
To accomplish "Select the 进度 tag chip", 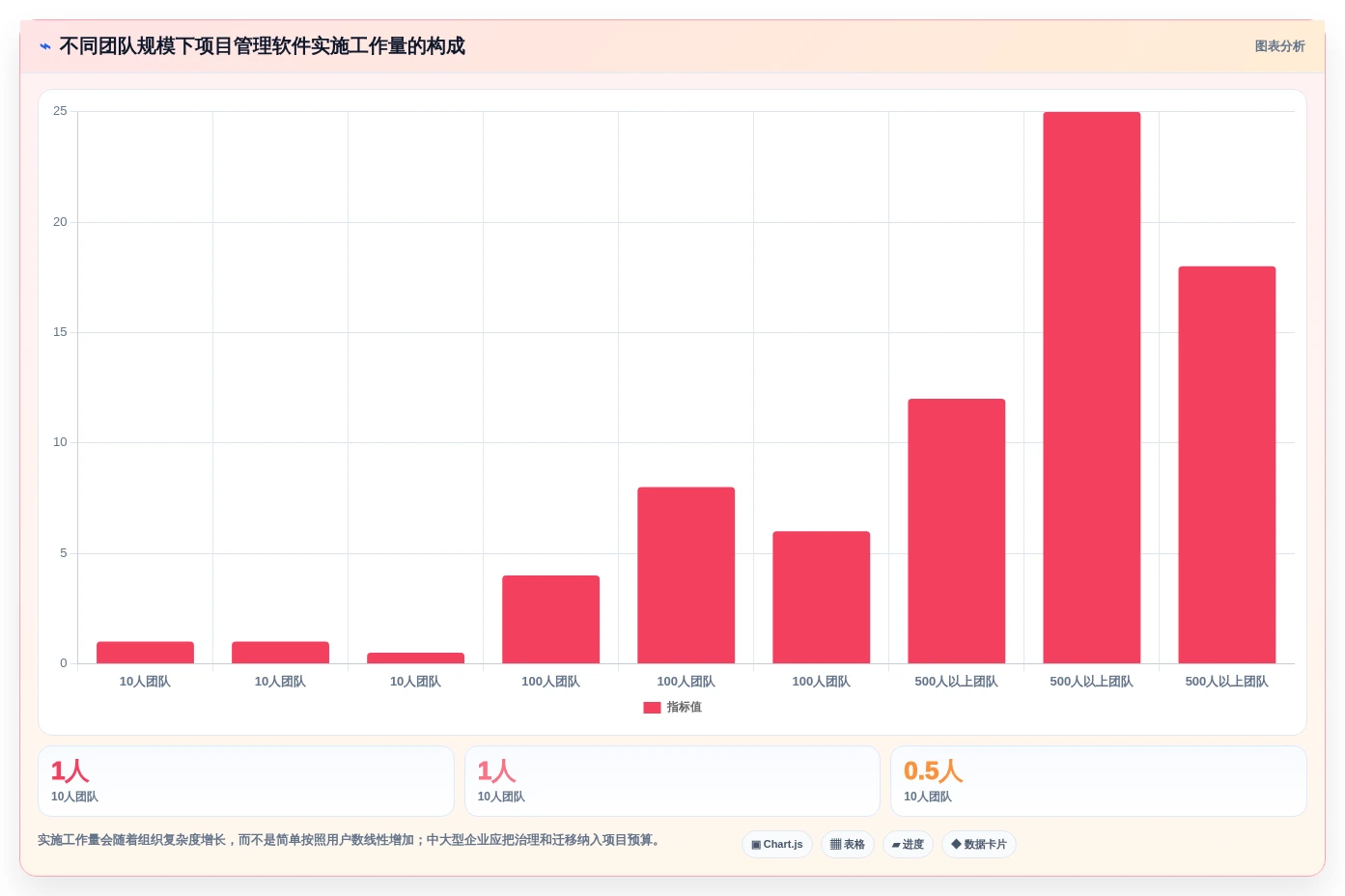I will click(x=908, y=845).
